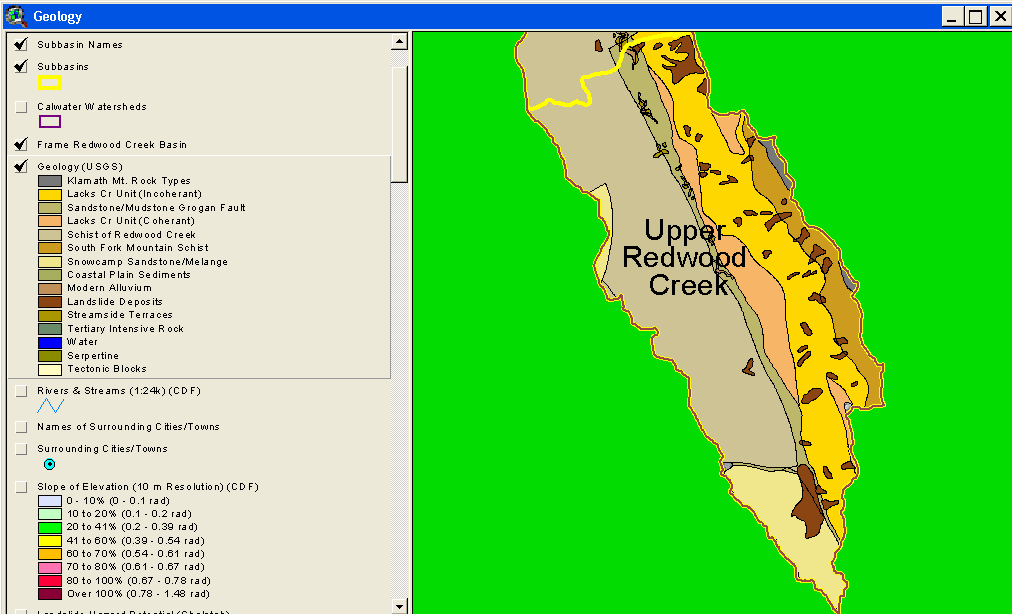1012x614 pixels.
Task: Select Frame Redwood Creek Basin label
Action: (112, 145)
